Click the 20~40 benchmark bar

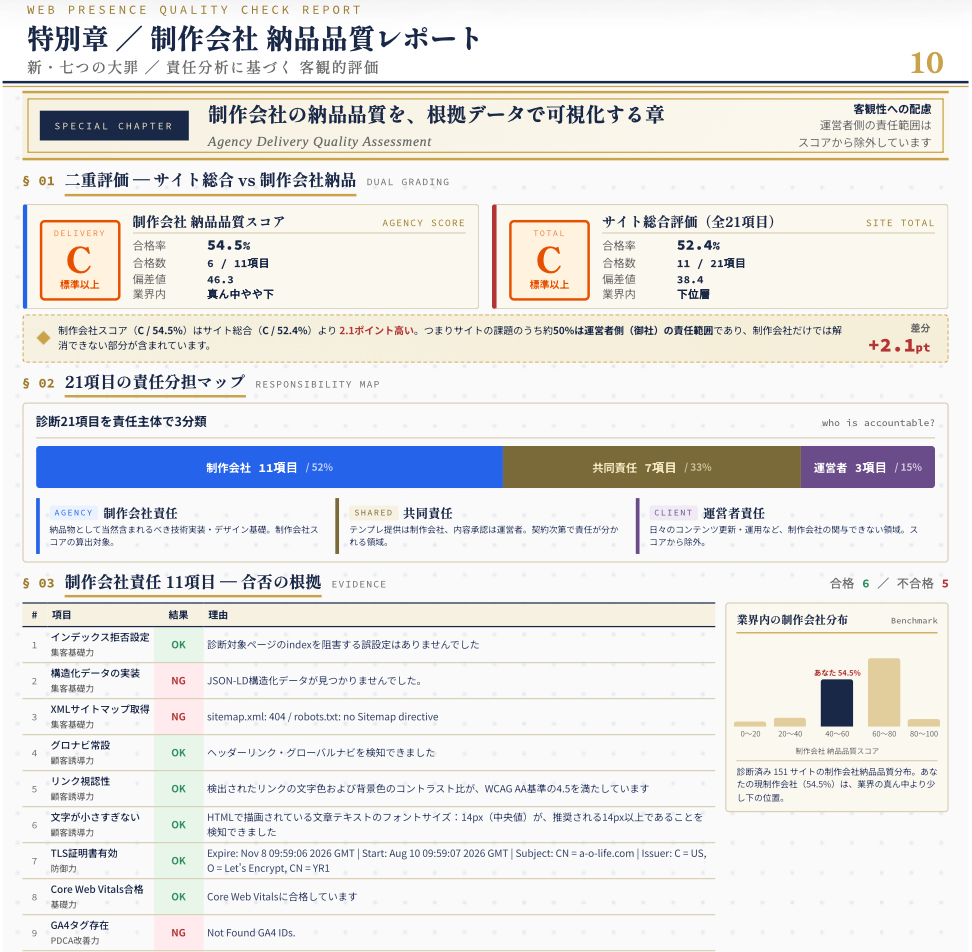click(790, 722)
